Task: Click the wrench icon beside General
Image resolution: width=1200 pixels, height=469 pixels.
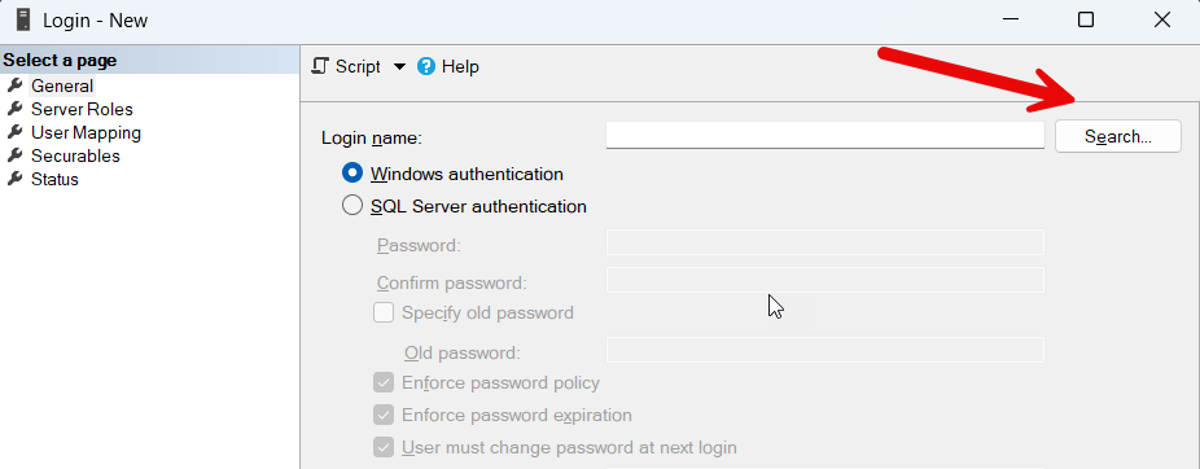Action: 15,86
